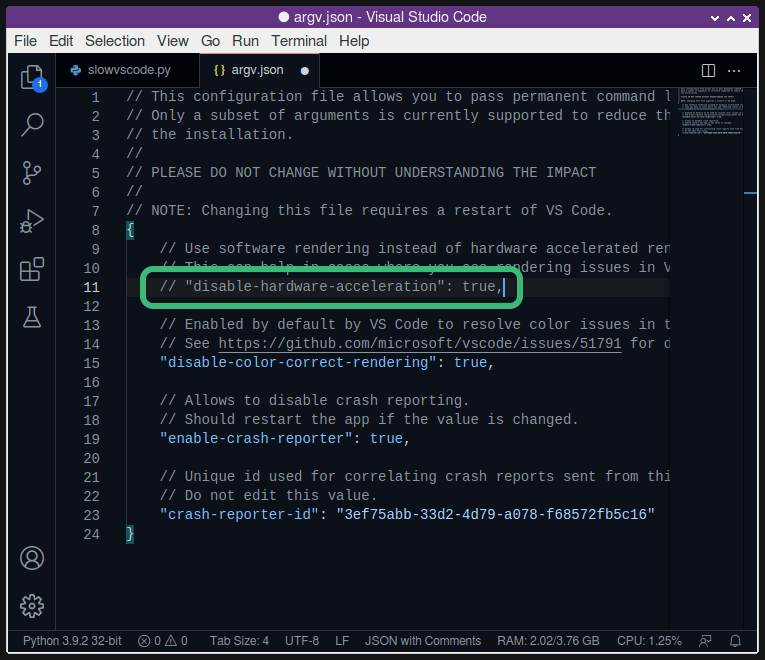Open the Selection menu
The width and height of the screenshot is (765, 660).
(115, 41)
